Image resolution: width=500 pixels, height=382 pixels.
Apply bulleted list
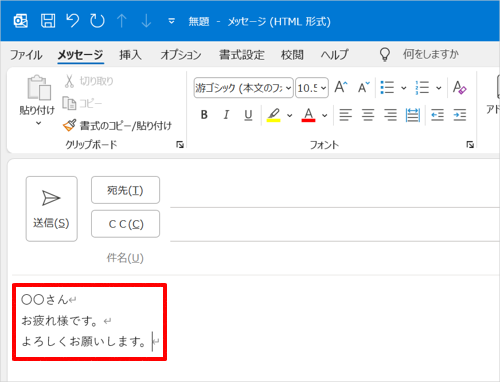click(387, 88)
